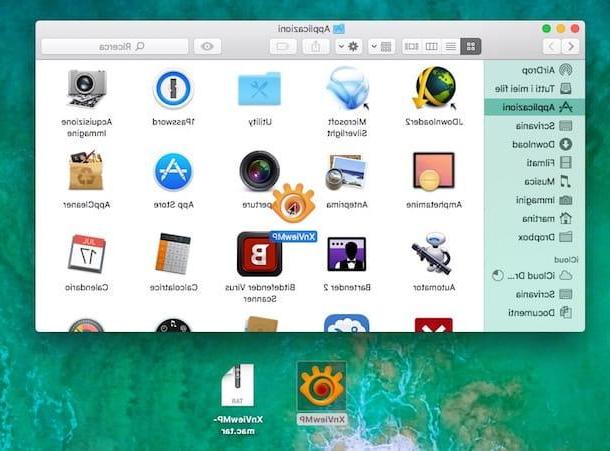The height and width of the screenshot is (451, 610).
Task: Open the Utility folder
Action: 259,89
